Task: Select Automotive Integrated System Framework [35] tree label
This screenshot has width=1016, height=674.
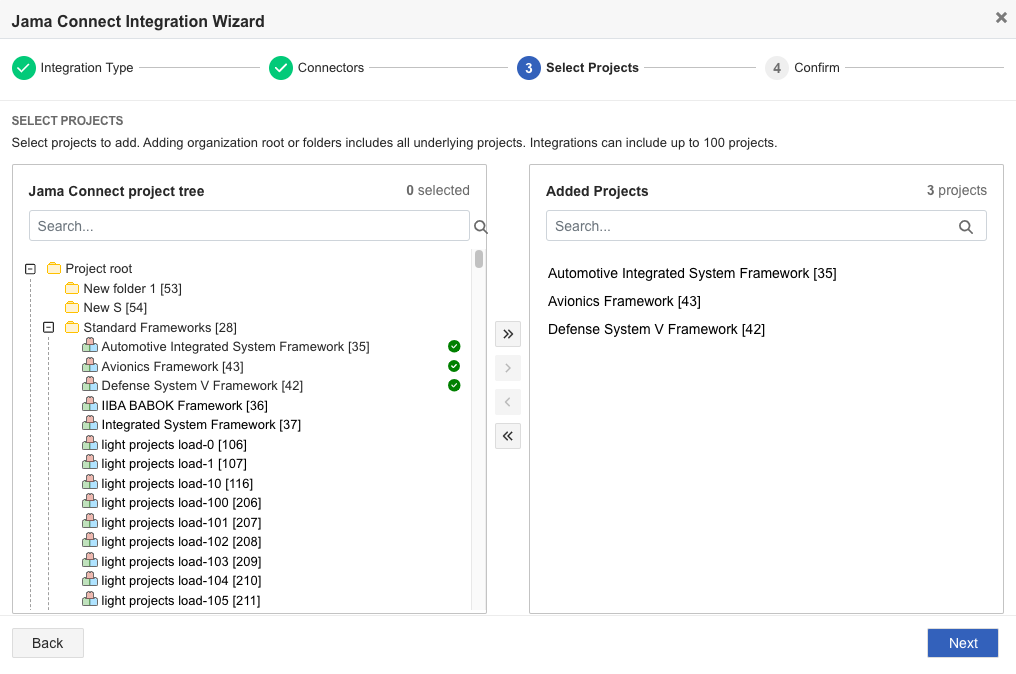Action: click(236, 347)
